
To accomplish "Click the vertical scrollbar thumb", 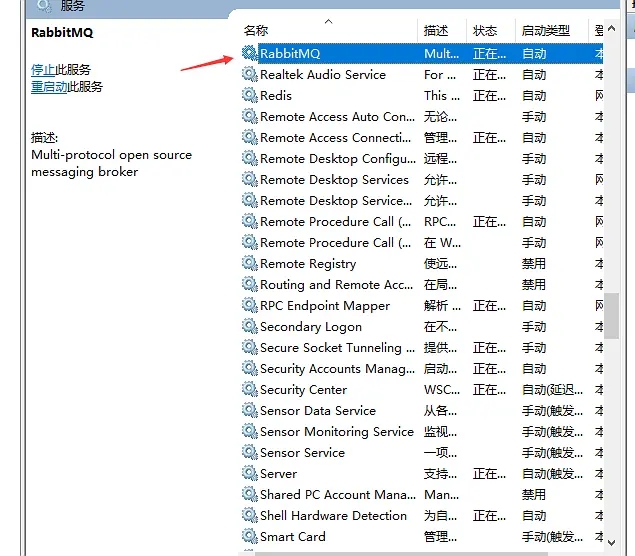I will pyautogui.click(x=612, y=316).
